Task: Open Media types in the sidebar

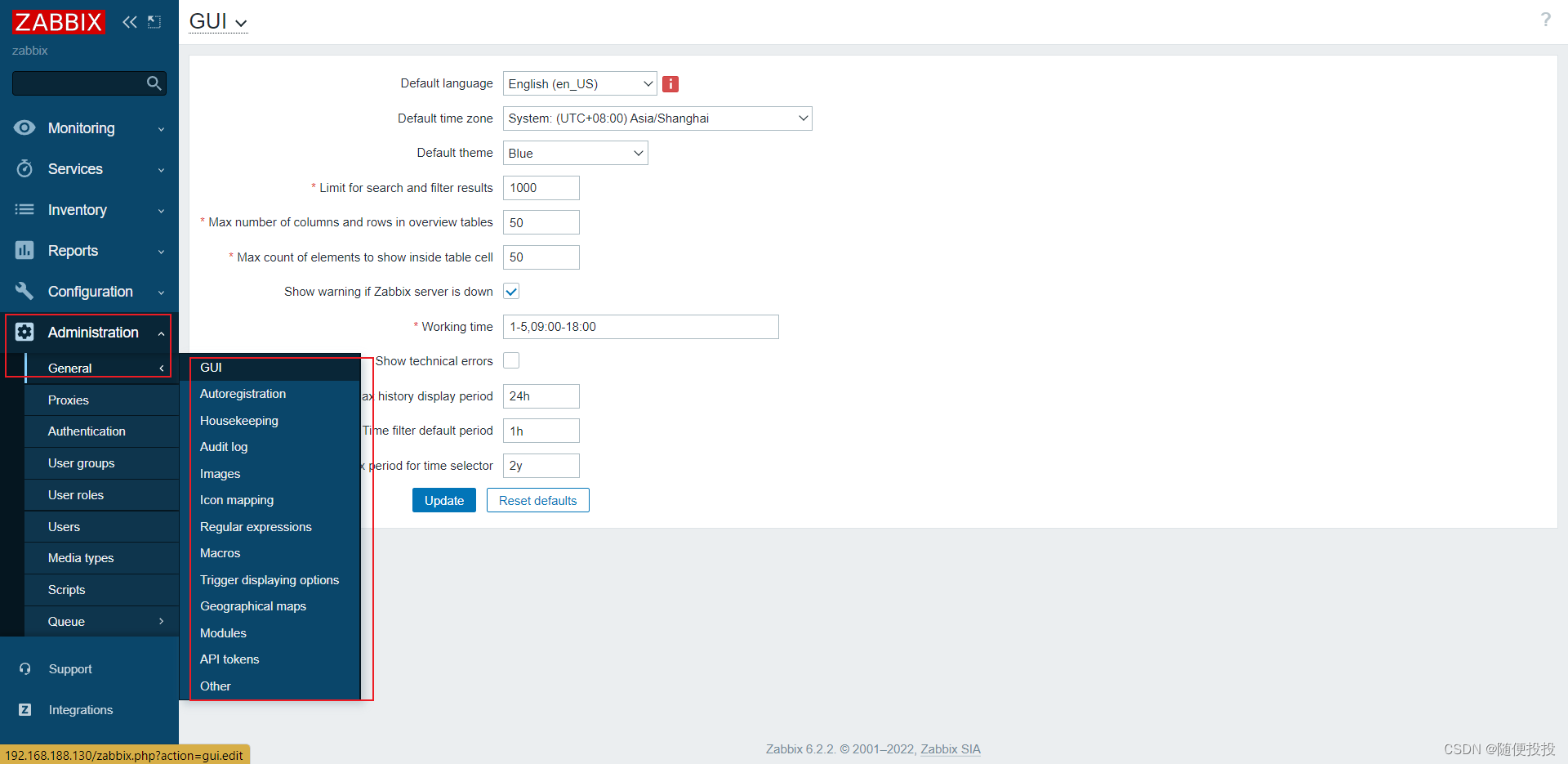Action: coord(101,557)
